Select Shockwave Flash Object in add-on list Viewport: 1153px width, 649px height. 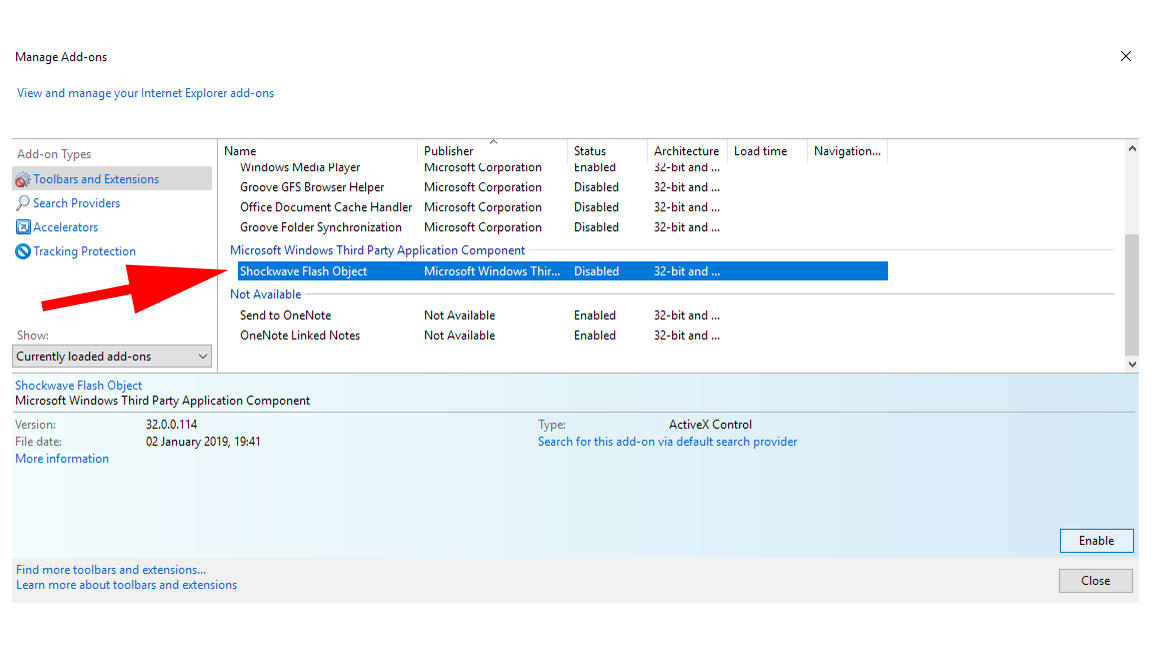[563, 271]
